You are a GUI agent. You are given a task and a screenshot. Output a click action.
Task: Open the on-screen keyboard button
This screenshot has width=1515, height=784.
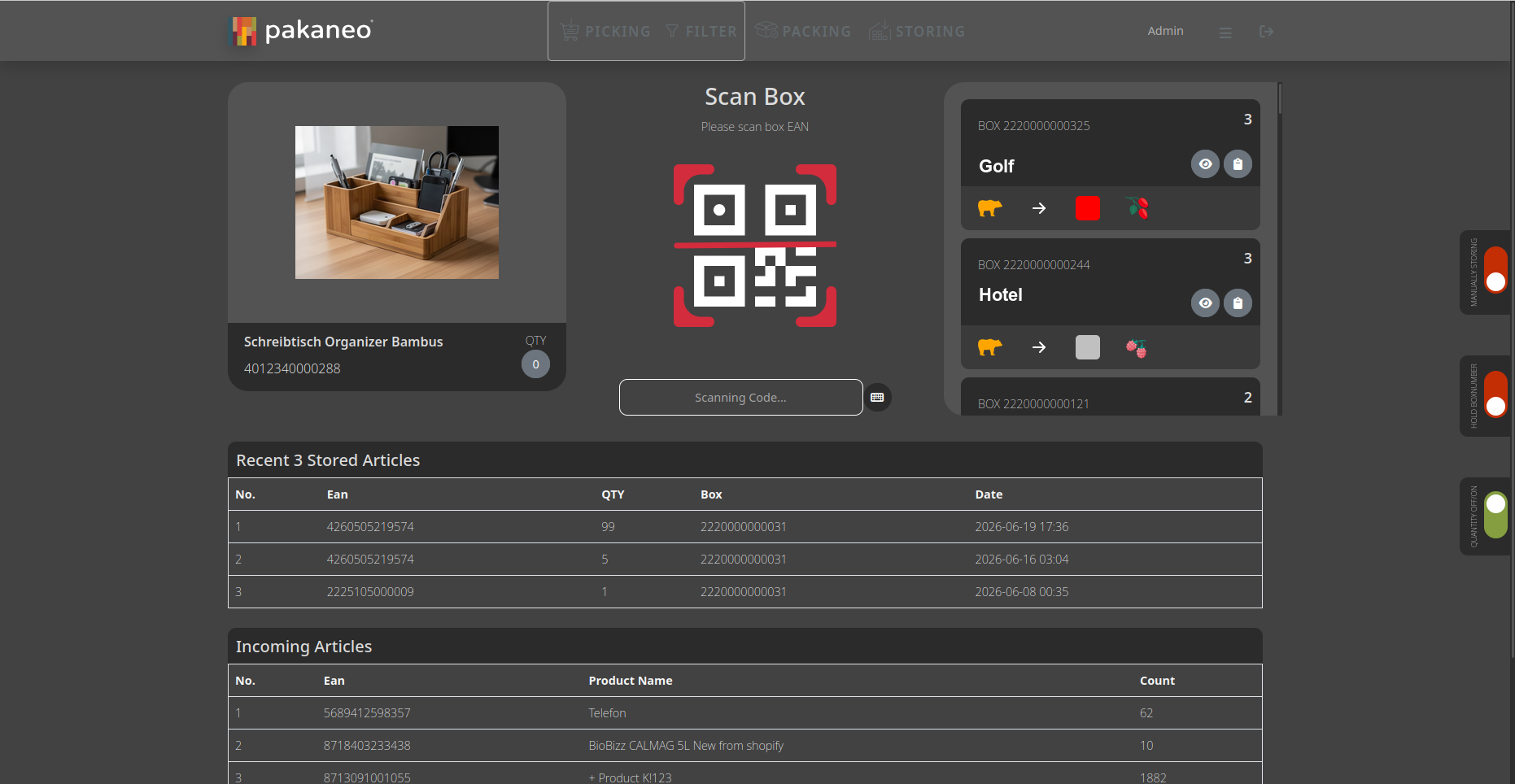pos(877,398)
